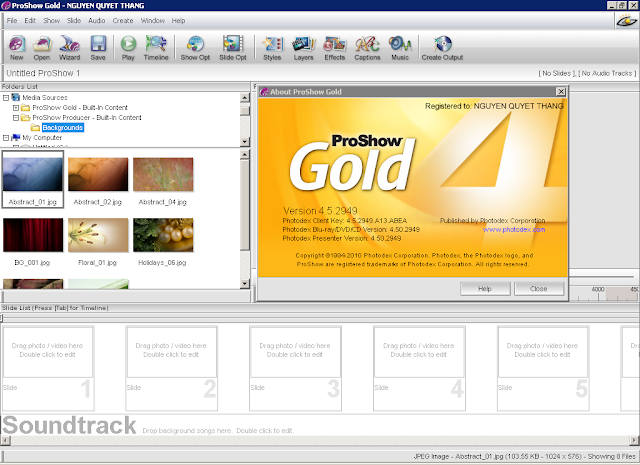Click the Help button in About dialog
The image size is (640, 465).
coord(485,288)
